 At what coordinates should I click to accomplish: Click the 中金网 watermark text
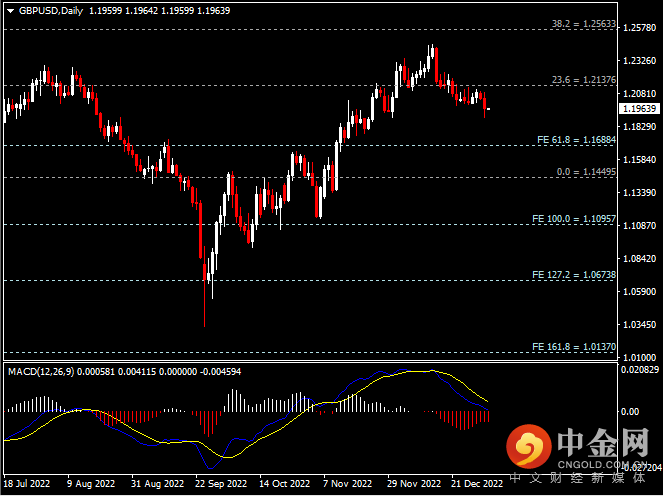click(604, 440)
